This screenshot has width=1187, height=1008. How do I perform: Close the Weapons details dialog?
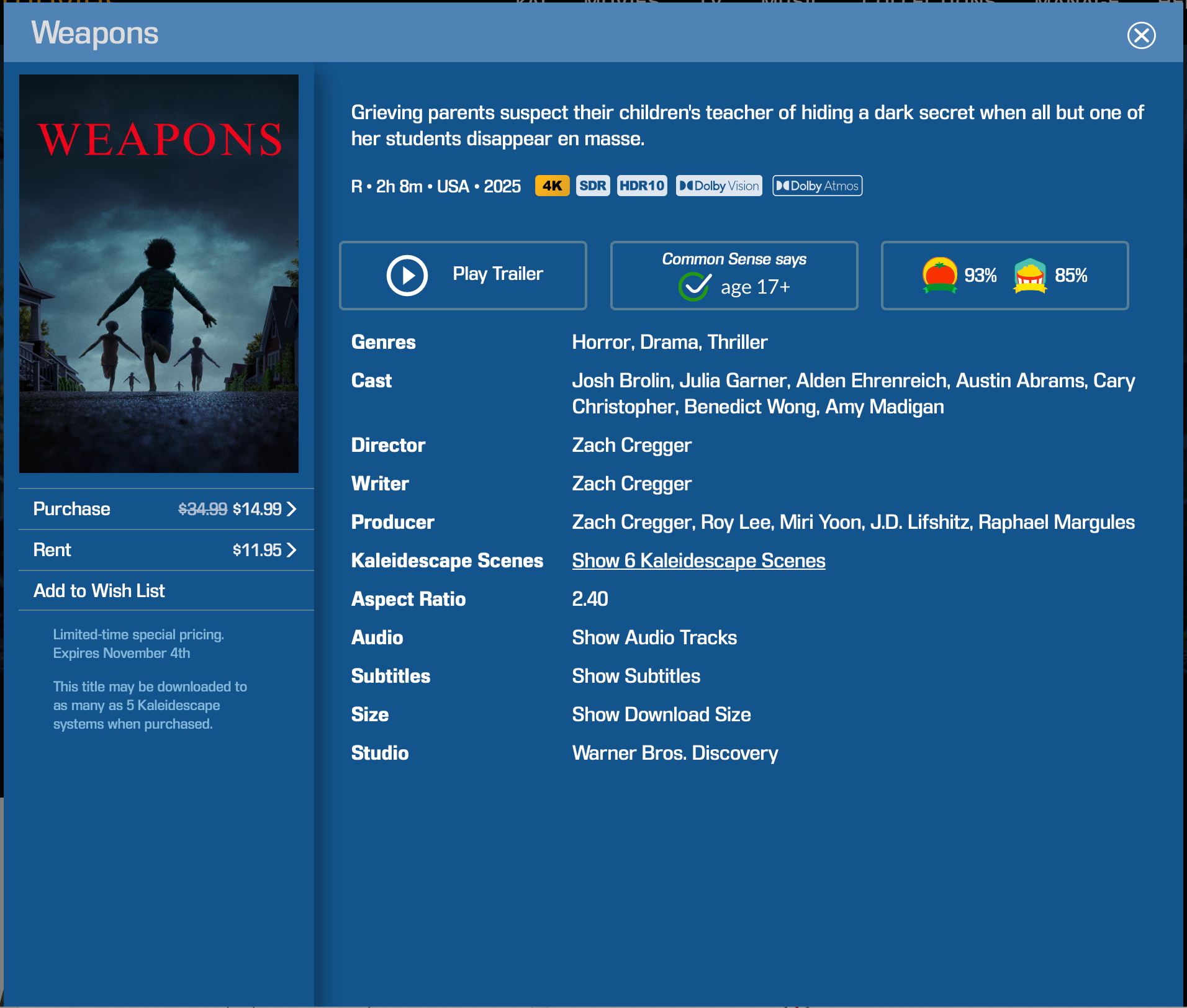[1141, 35]
